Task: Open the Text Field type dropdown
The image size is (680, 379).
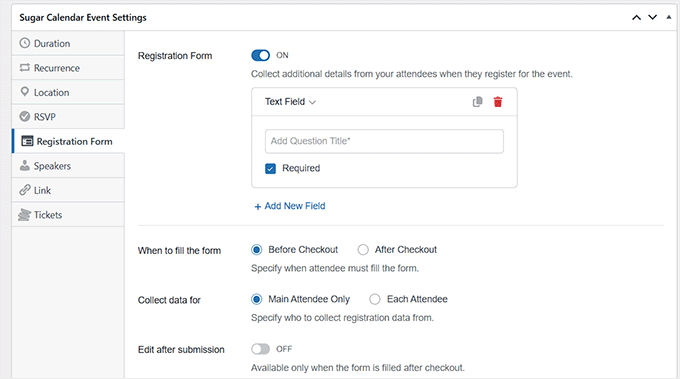Action: tap(290, 101)
